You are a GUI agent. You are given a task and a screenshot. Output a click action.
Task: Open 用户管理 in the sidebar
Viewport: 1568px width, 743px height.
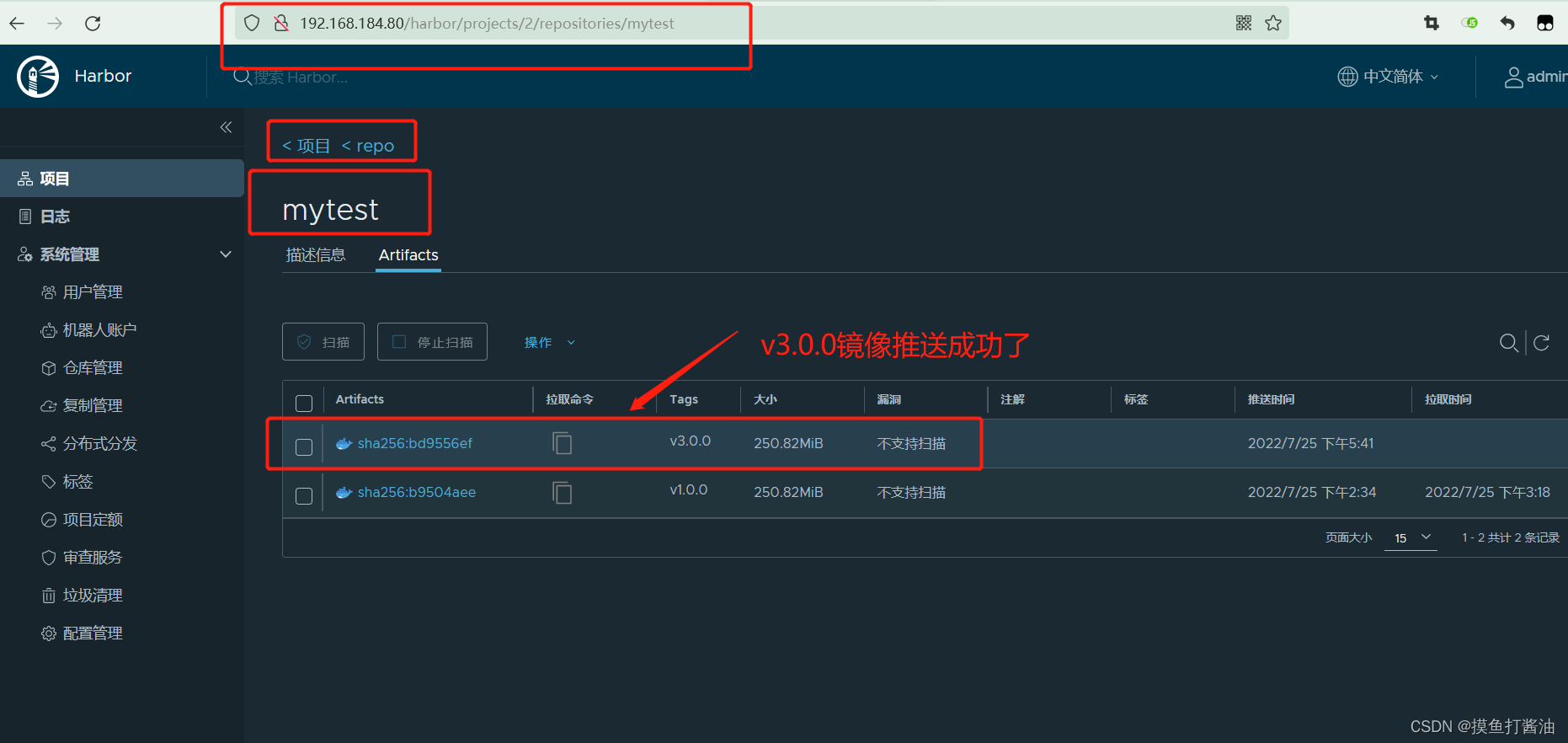tap(93, 292)
